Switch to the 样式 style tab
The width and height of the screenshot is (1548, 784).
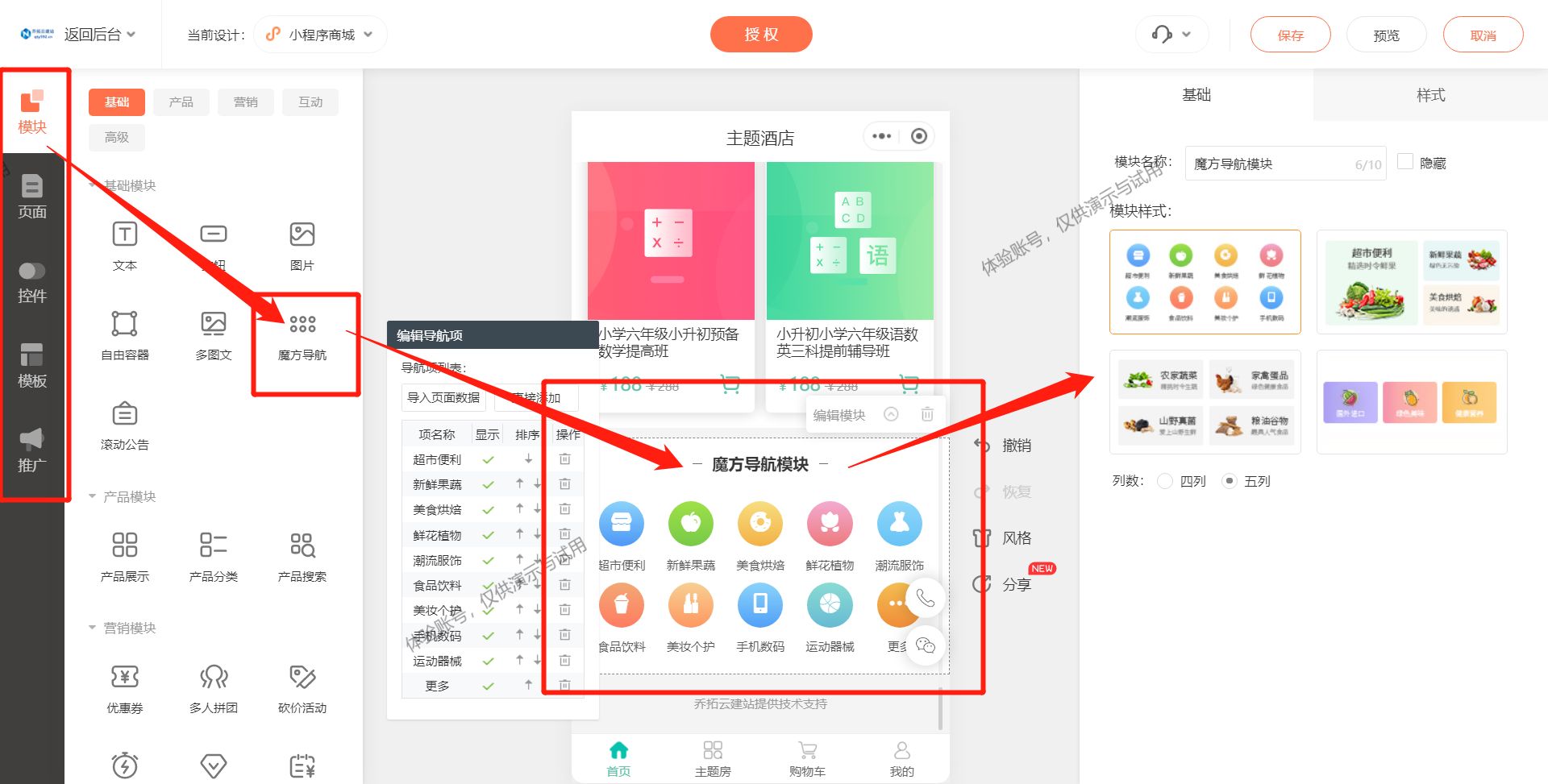(x=1429, y=94)
